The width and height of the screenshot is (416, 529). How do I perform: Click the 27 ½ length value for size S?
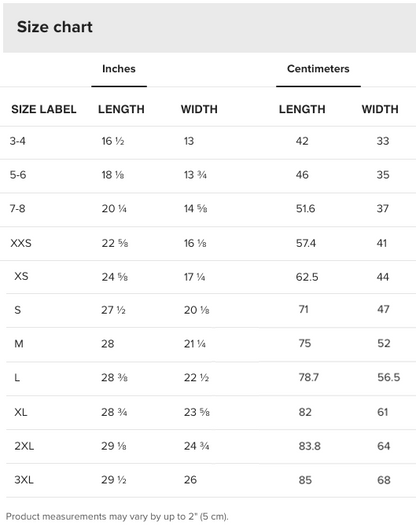tap(113, 310)
